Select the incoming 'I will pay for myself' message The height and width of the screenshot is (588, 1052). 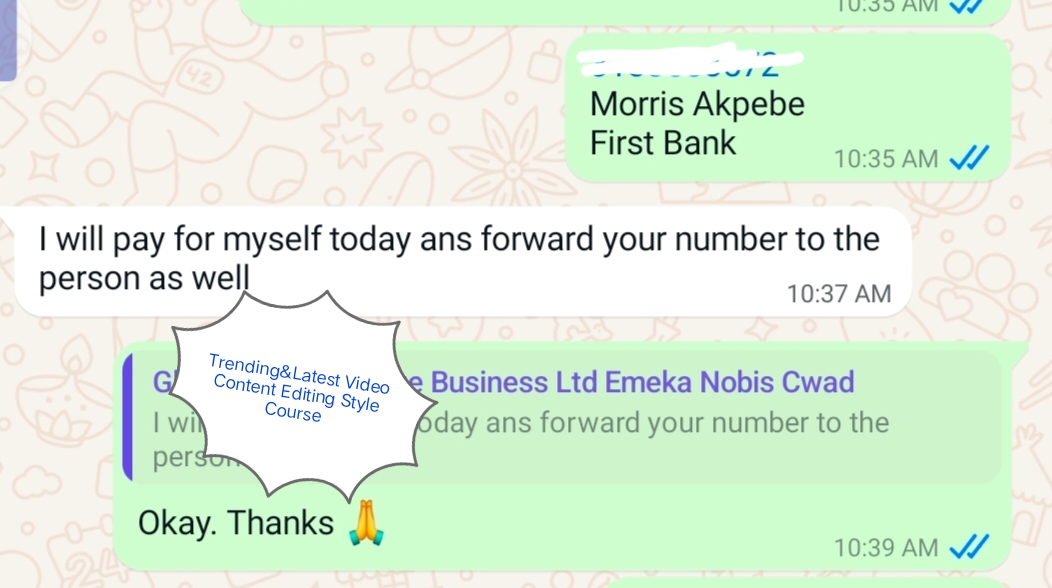tap(460, 259)
